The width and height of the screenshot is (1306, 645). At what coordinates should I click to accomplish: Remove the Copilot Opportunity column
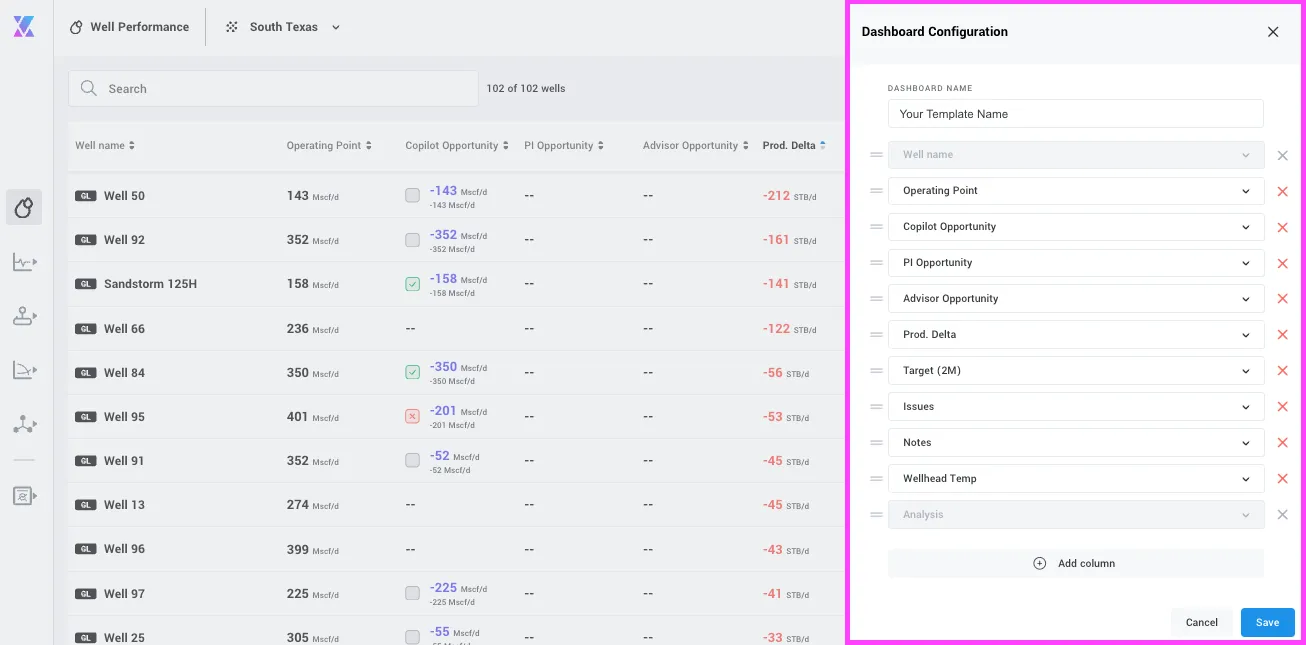tap(1283, 227)
